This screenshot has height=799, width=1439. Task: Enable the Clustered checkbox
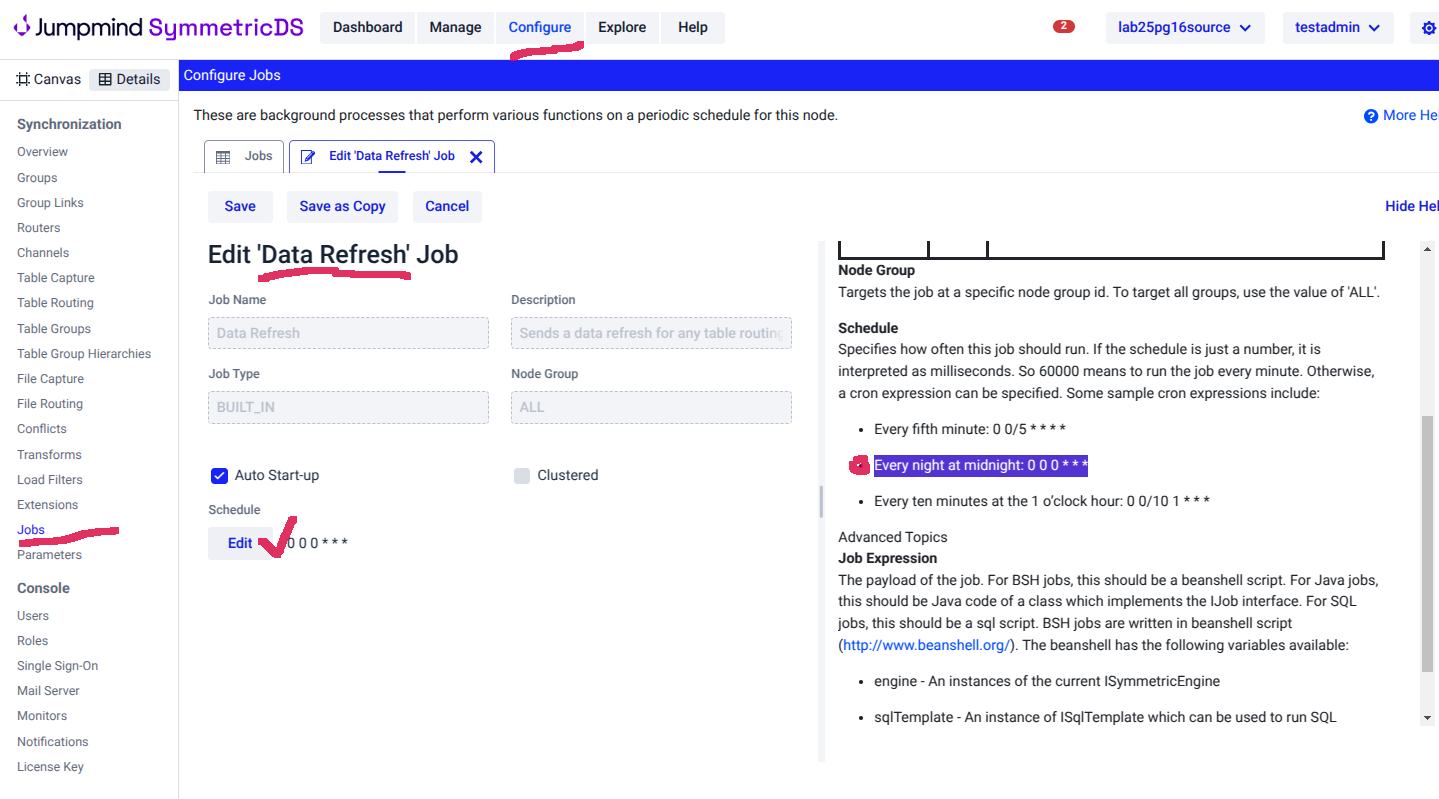pos(522,476)
